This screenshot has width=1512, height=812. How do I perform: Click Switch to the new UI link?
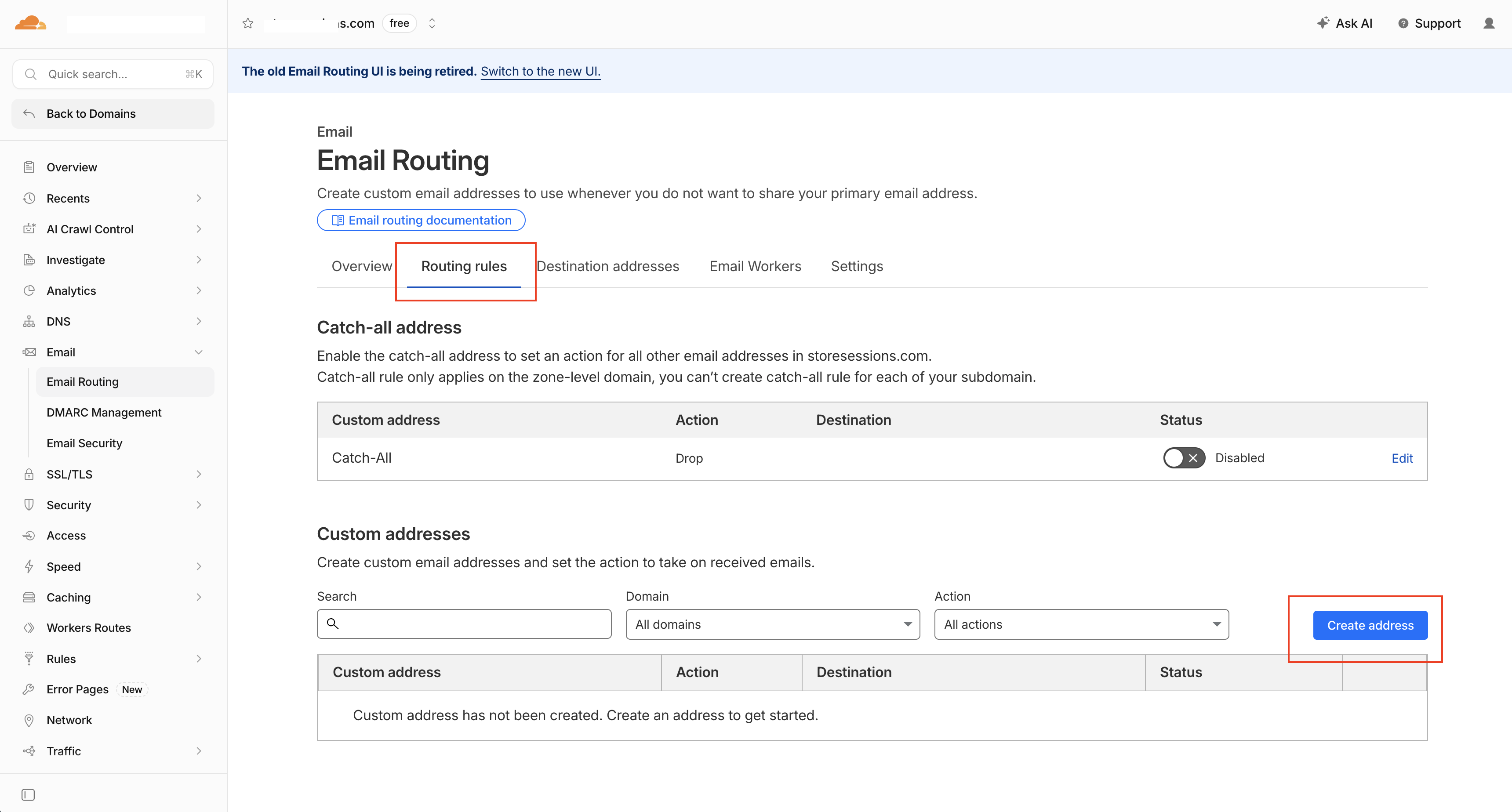pyautogui.click(x=540, y=72)
